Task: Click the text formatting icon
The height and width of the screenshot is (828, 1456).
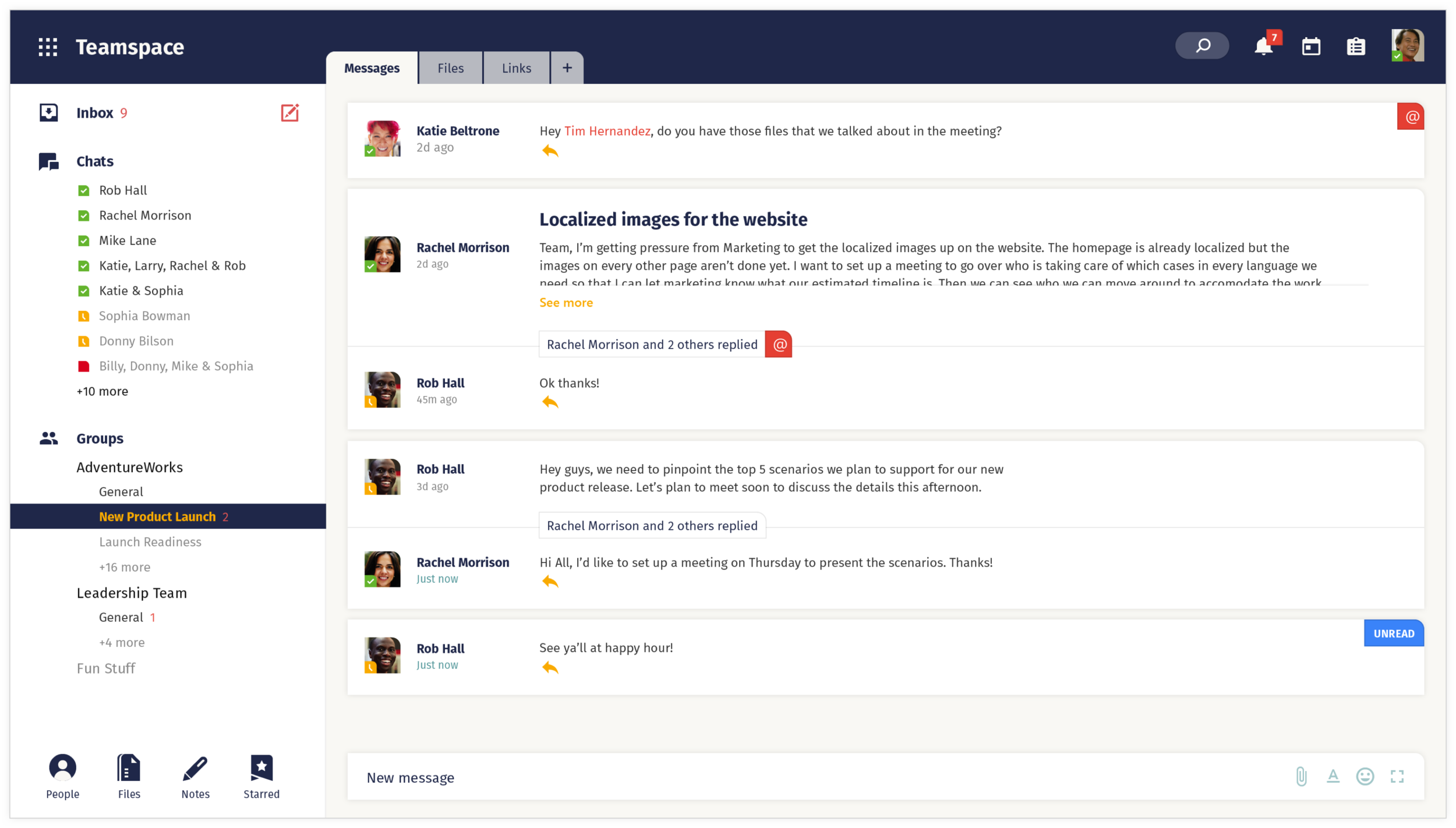Action: (1333, 777)
